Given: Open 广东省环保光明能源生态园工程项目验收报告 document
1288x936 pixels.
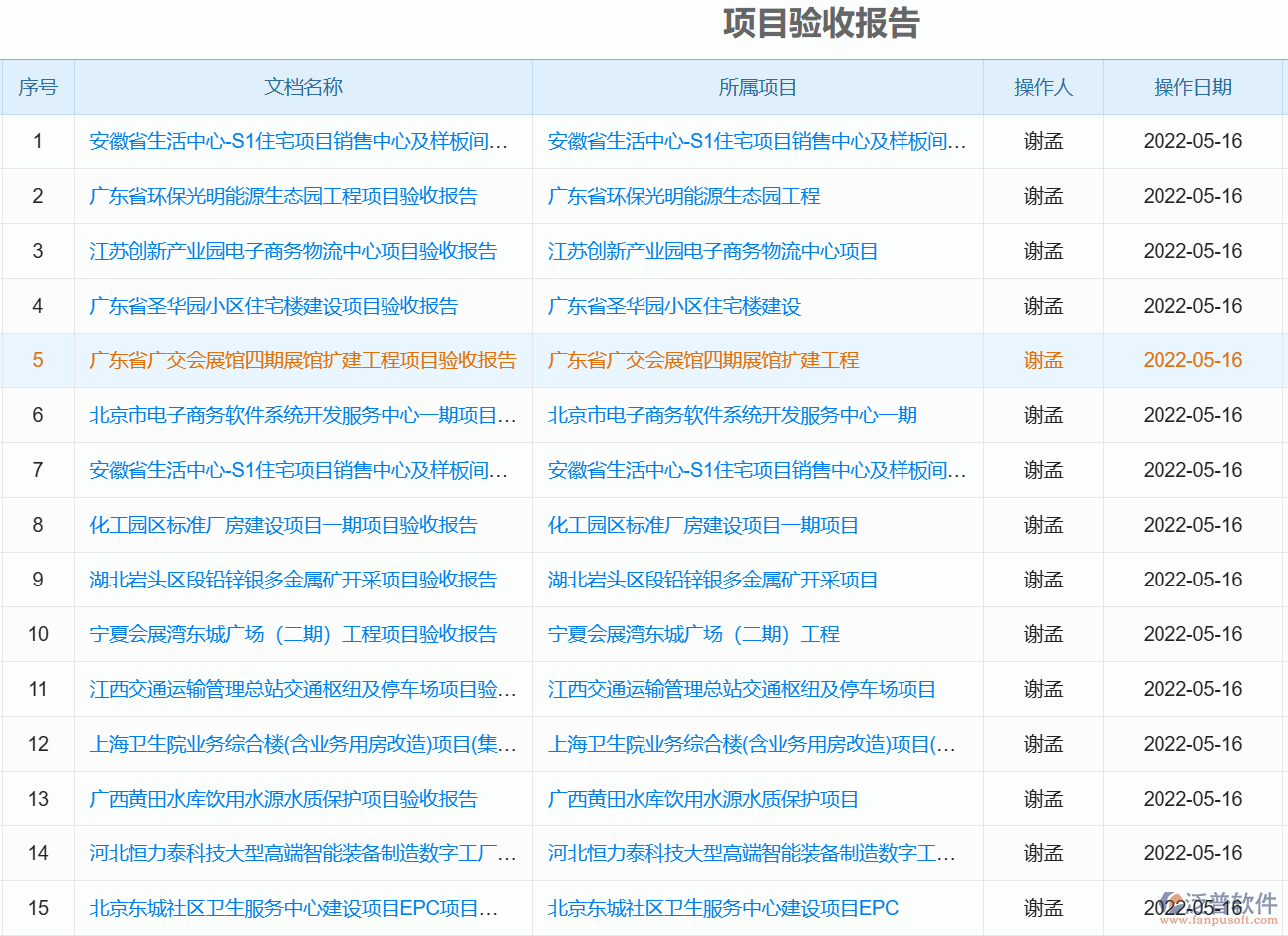Looking at the screenshot, I should (283, 196).
